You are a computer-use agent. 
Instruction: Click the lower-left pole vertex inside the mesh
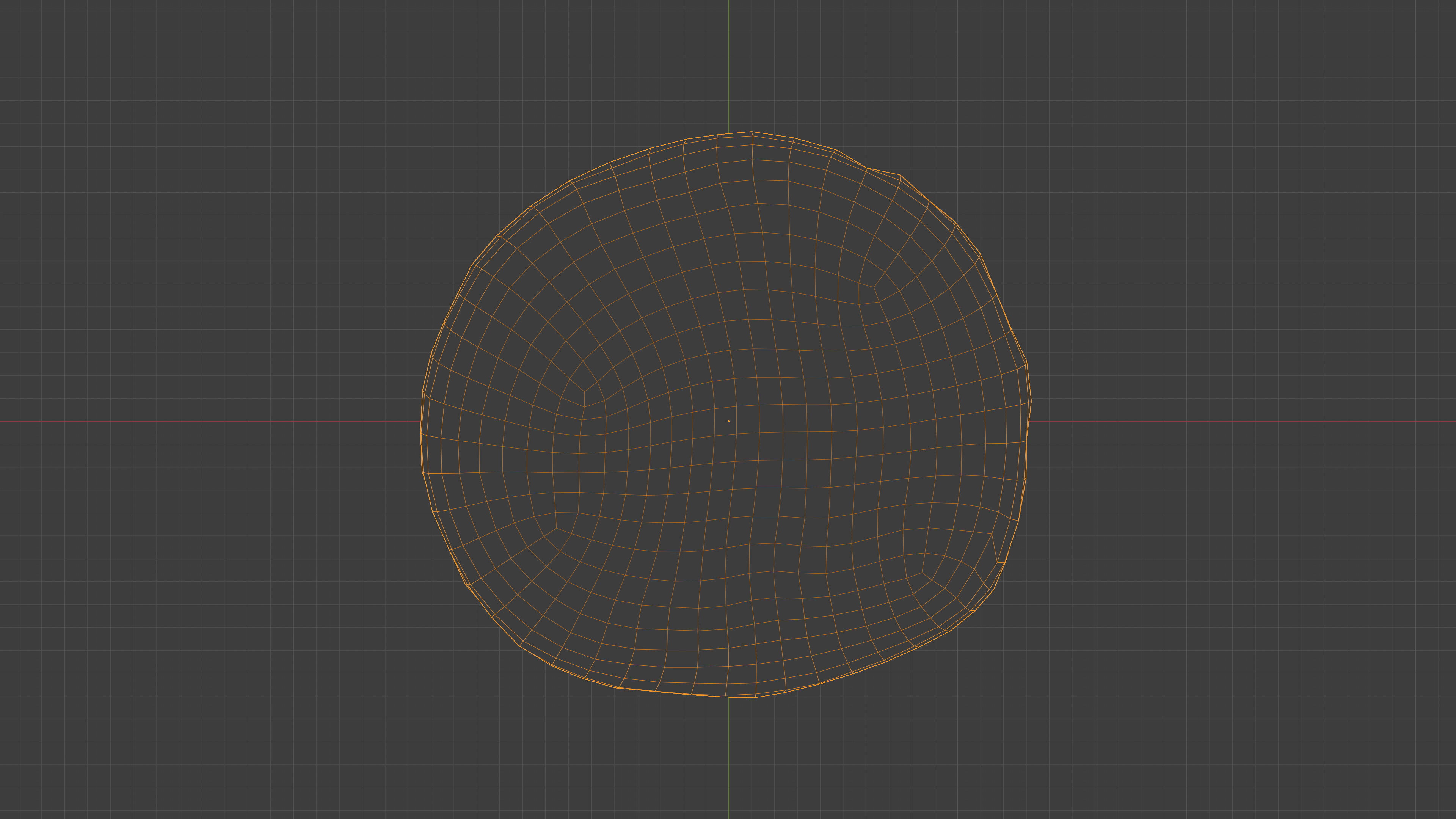(556, 529)
